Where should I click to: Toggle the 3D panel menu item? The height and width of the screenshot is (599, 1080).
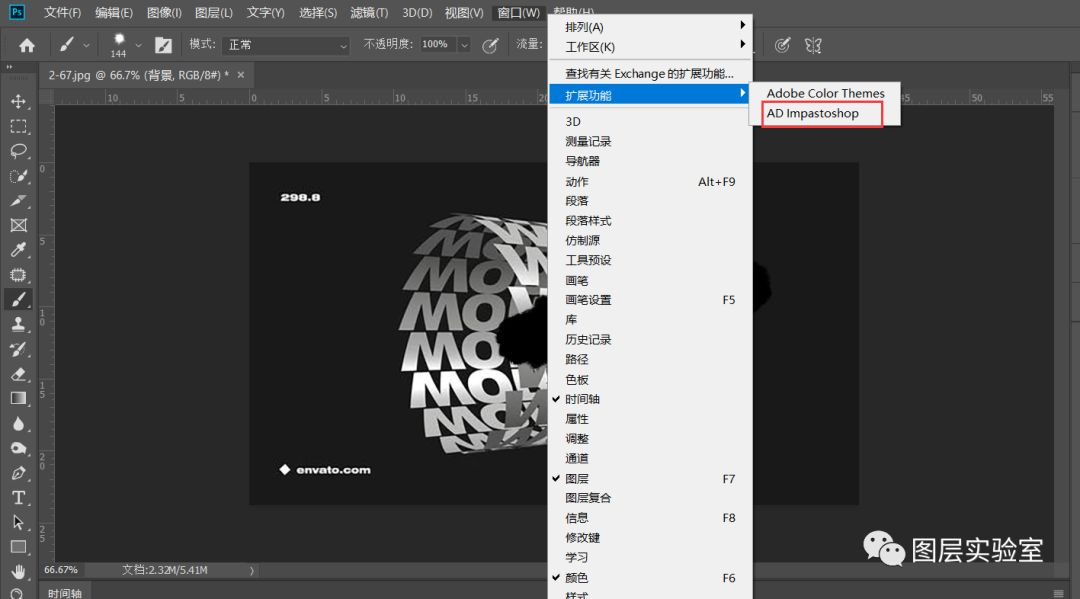tap(650, 121)
